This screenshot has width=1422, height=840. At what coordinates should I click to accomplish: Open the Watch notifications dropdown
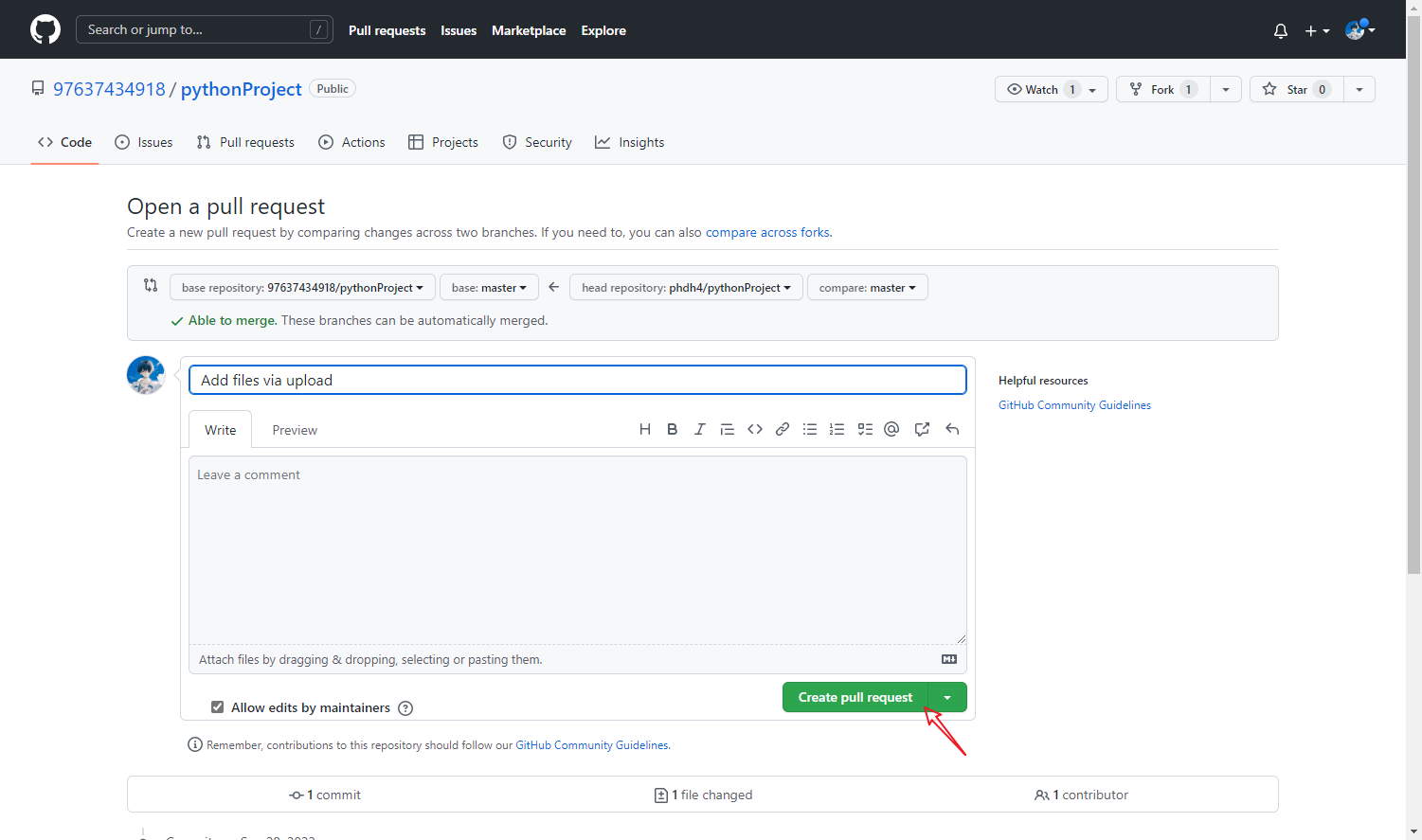coord(1052,89)
